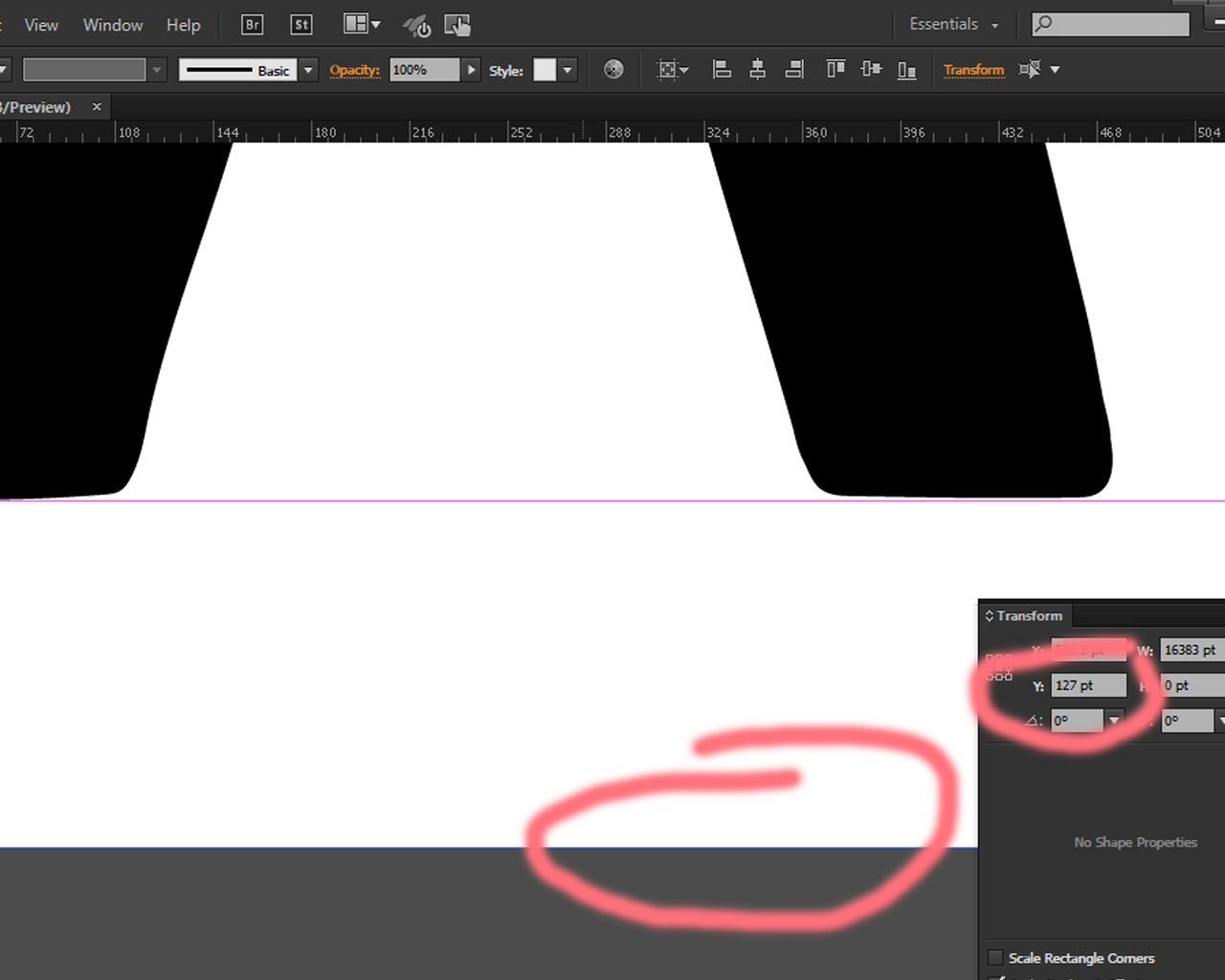Click the rotate angle icon in Transform

click(x=1035, y=721)
